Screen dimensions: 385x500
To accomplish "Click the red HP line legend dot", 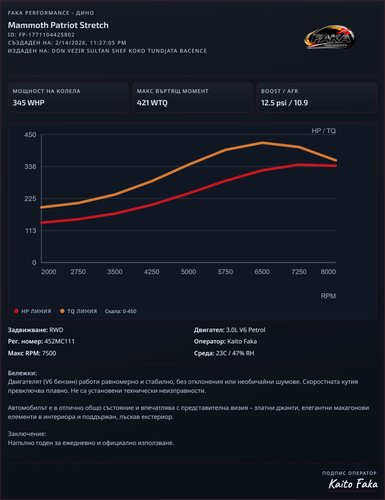I will point(16,311).
